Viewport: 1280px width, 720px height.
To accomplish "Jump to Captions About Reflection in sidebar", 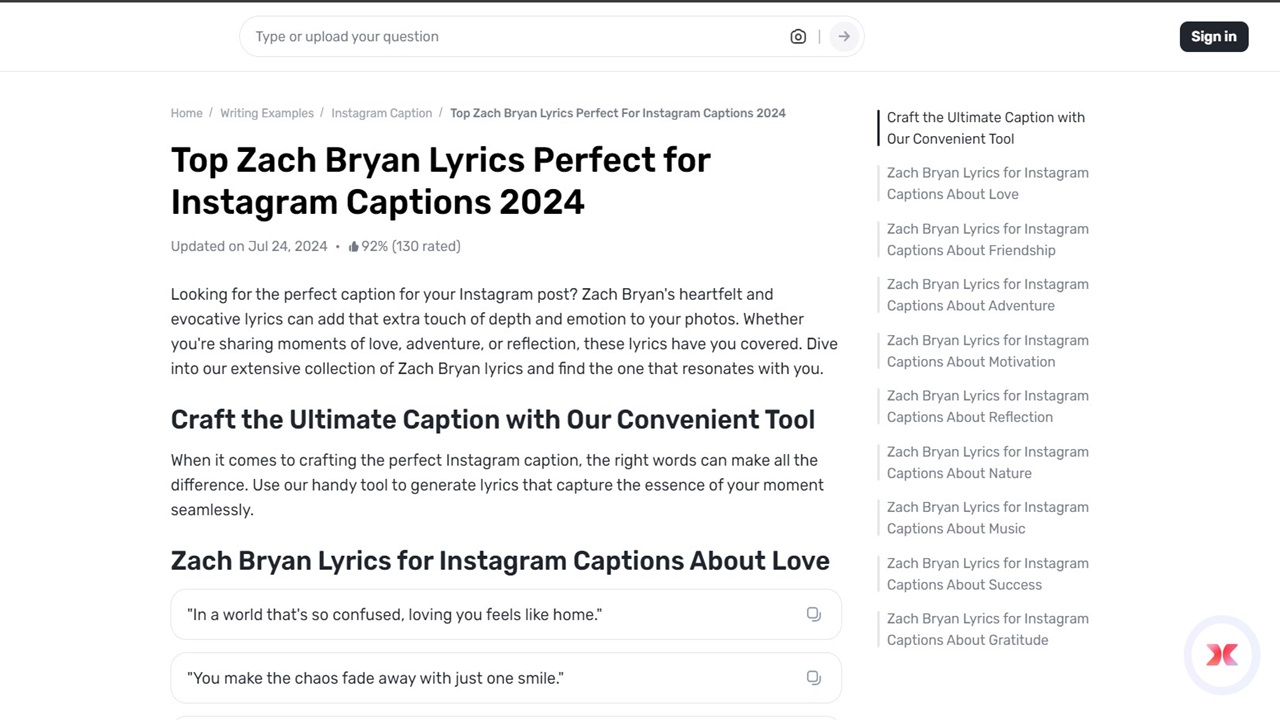I will click(988, 407).
